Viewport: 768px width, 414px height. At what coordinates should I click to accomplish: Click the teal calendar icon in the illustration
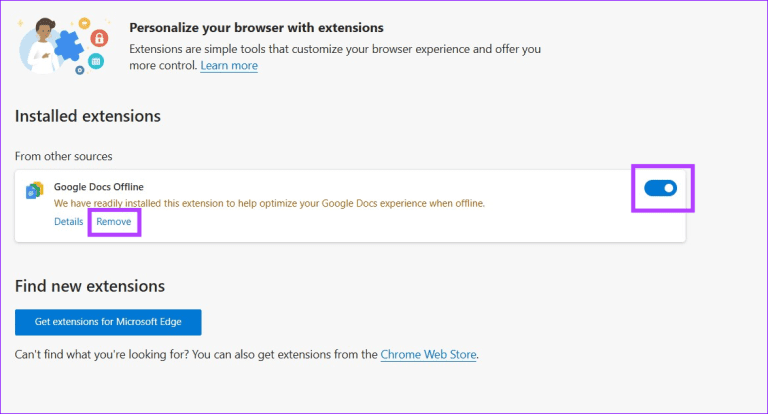tap(96, 61)
